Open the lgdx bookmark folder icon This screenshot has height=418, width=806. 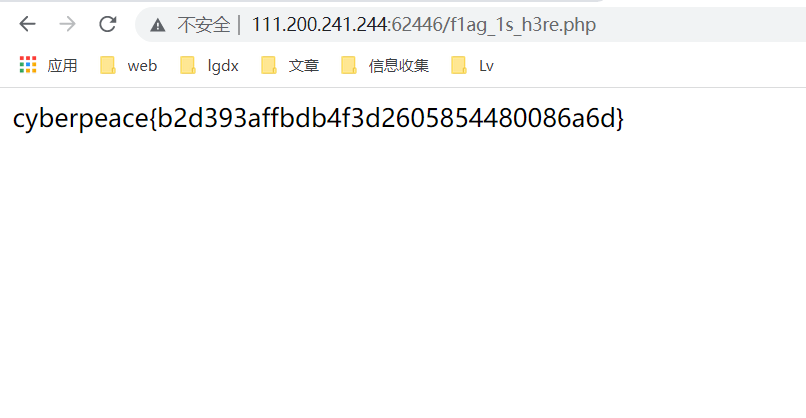click(188, 65)
